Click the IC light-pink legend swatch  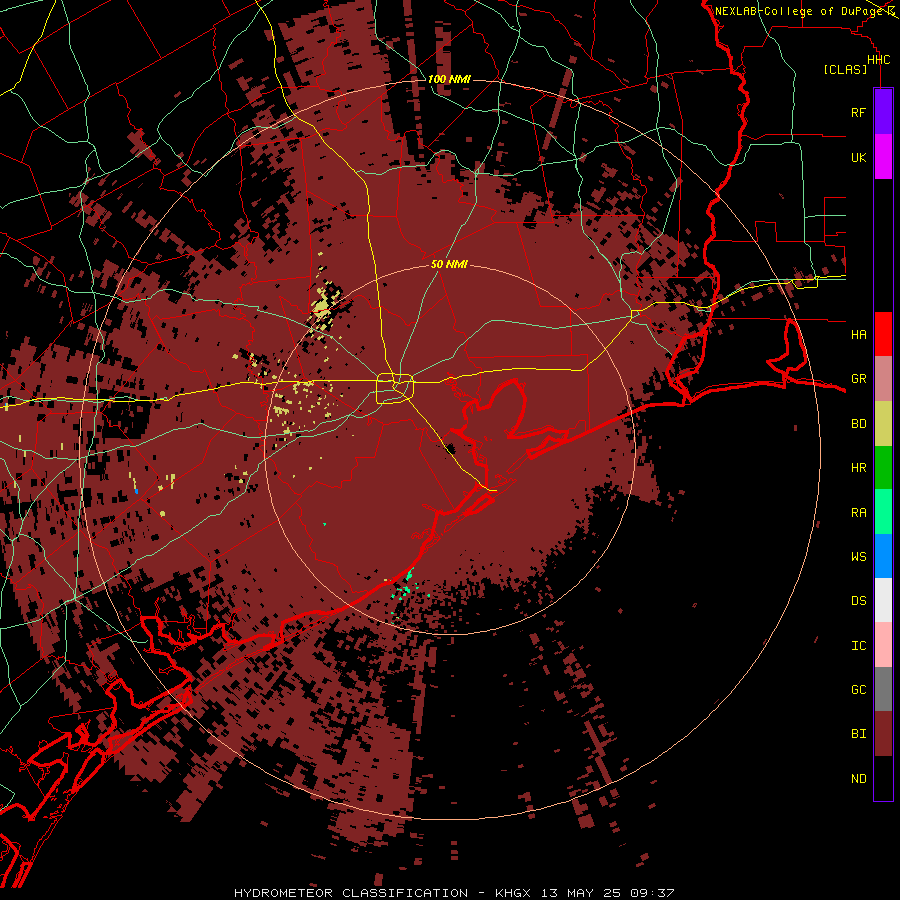pyautogui.click(x=883, y=645)
